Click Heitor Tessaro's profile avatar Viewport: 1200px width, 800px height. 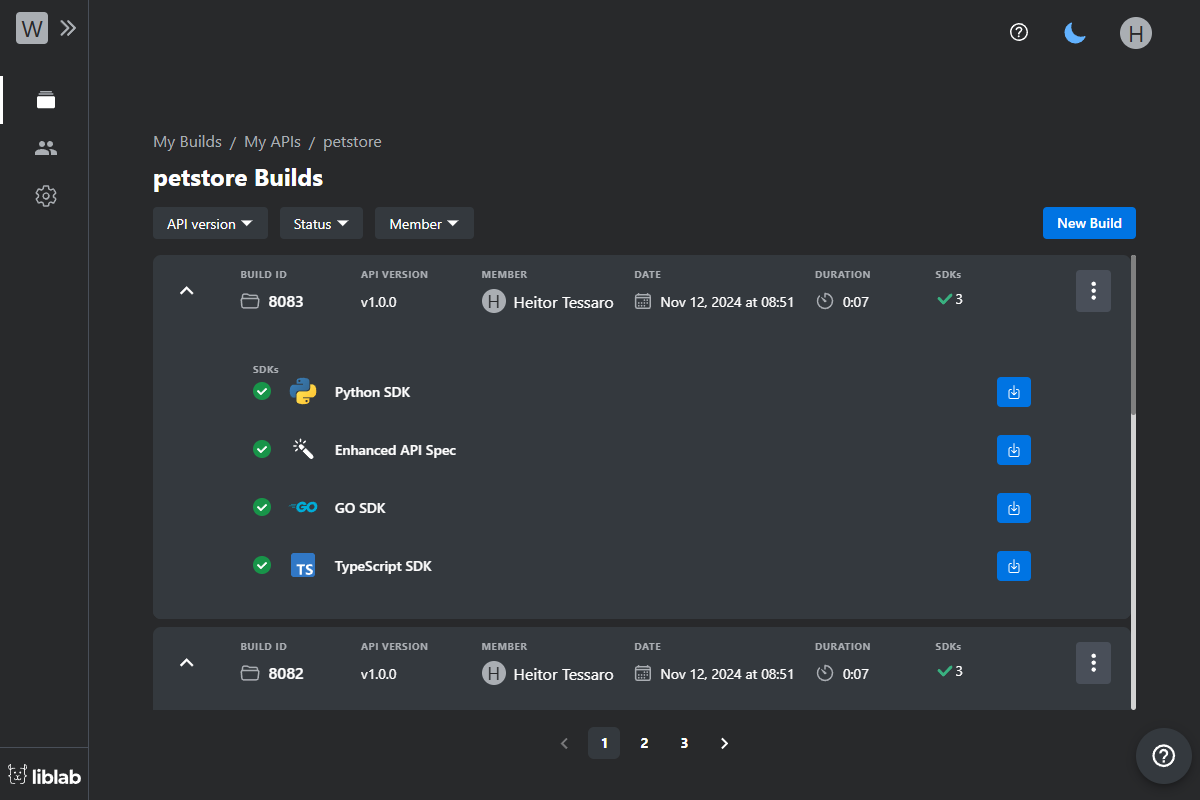point(1135,33)
